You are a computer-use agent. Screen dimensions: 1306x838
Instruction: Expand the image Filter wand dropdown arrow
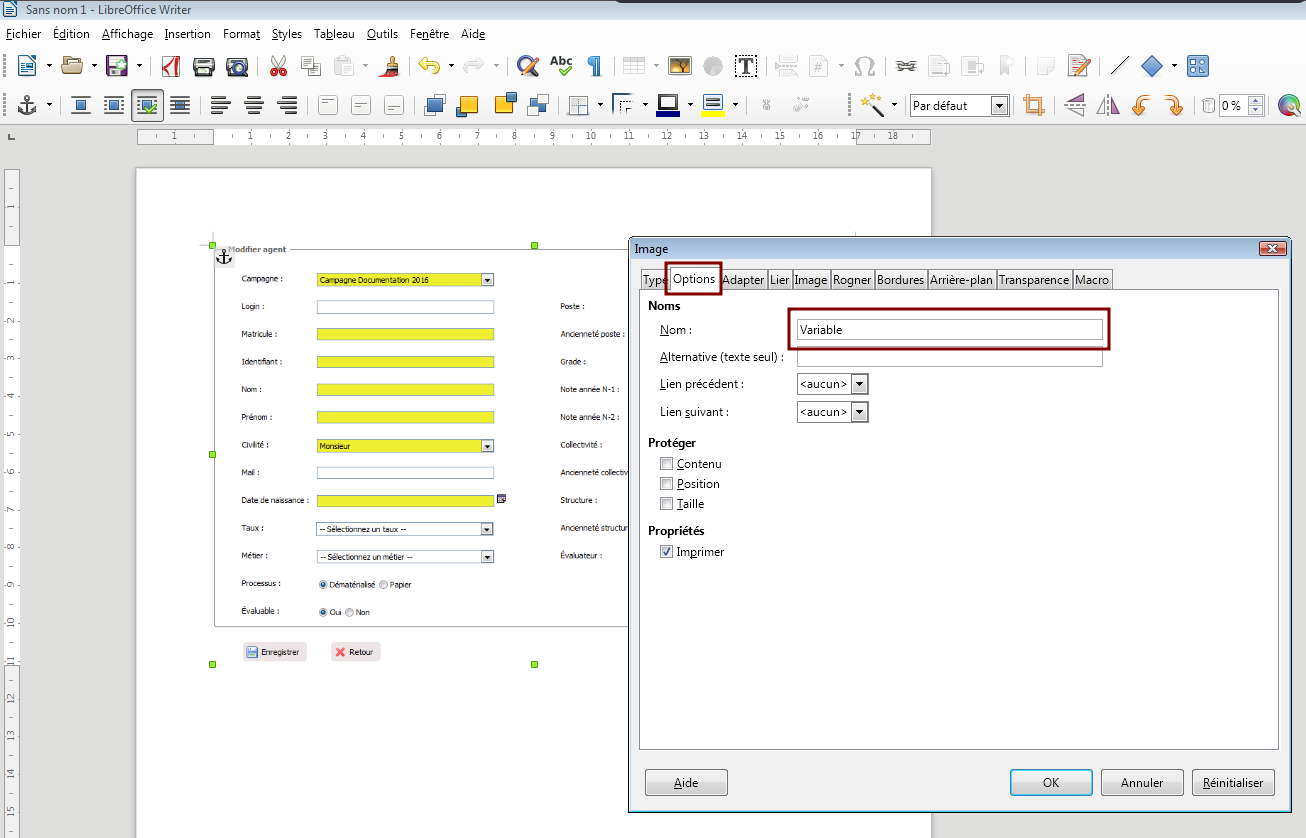click(895, 105)
